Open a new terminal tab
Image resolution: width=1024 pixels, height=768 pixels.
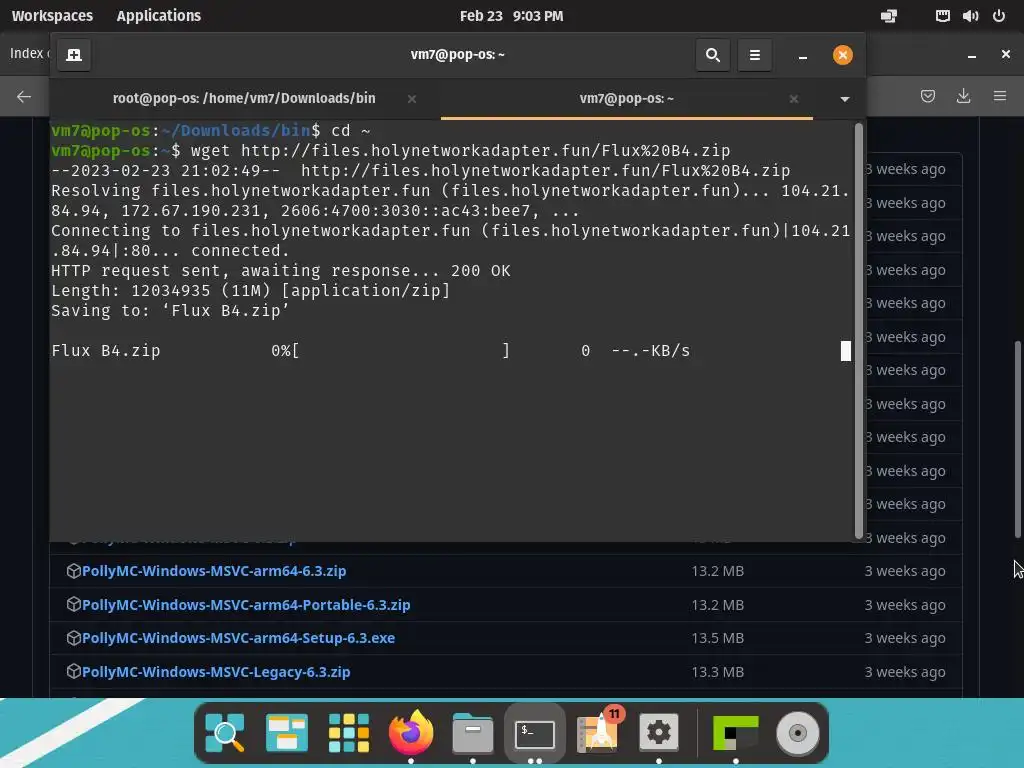pyautogui.click(x=74, y=55)
